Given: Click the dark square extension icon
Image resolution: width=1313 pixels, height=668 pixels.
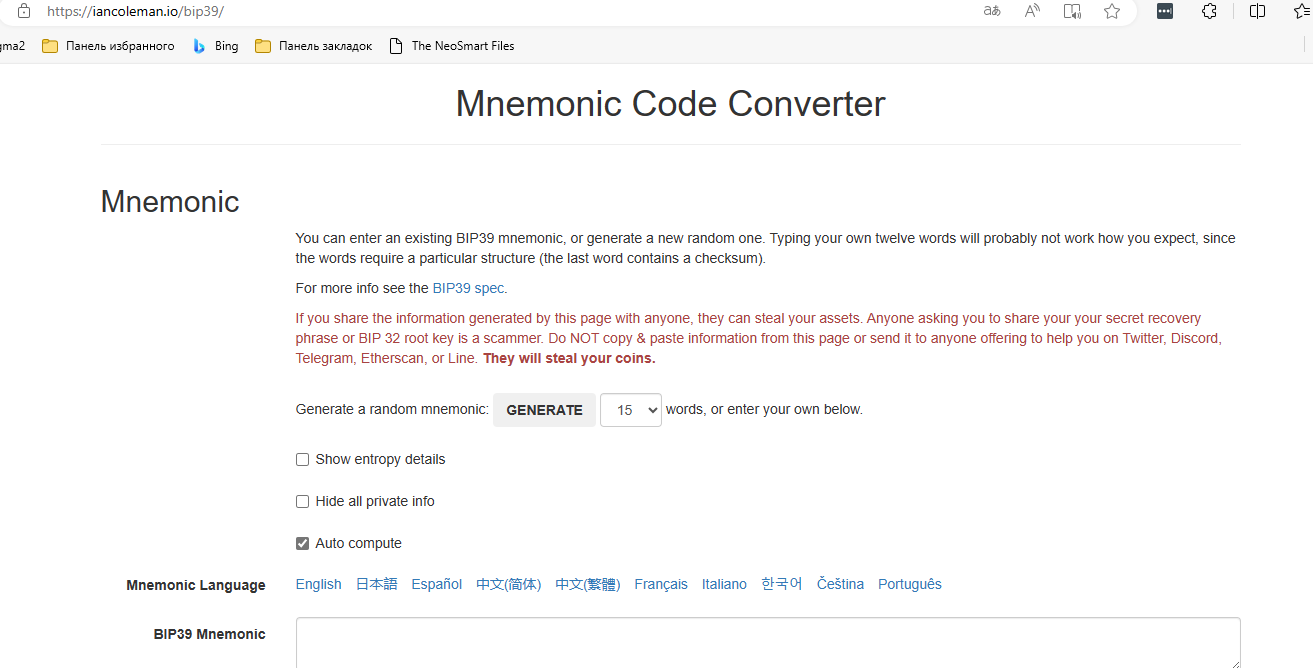Looking at the screenshot, I should click(x=1165, y=11).
